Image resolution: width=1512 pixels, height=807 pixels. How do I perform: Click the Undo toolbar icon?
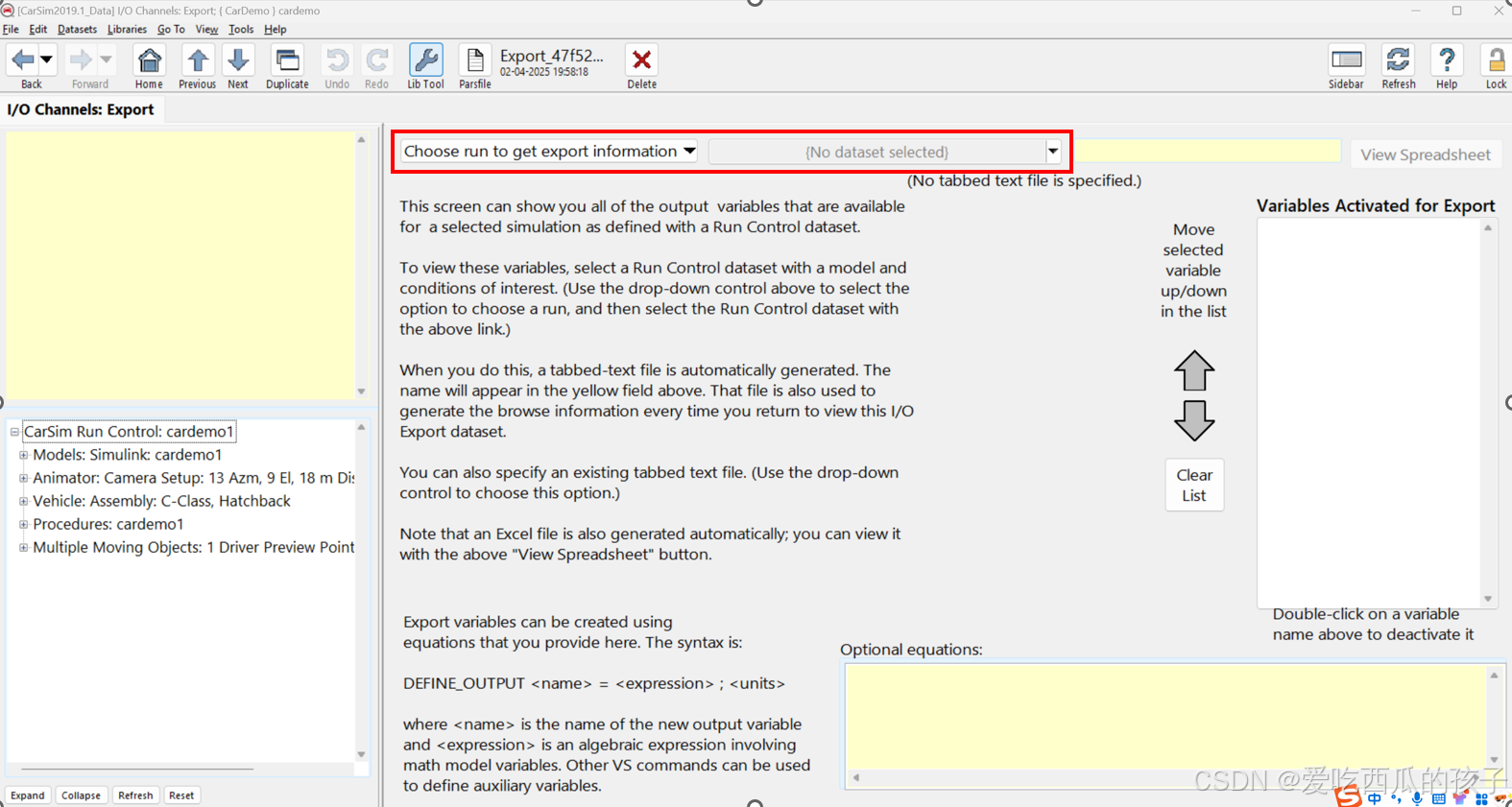[x=337, y=60]
